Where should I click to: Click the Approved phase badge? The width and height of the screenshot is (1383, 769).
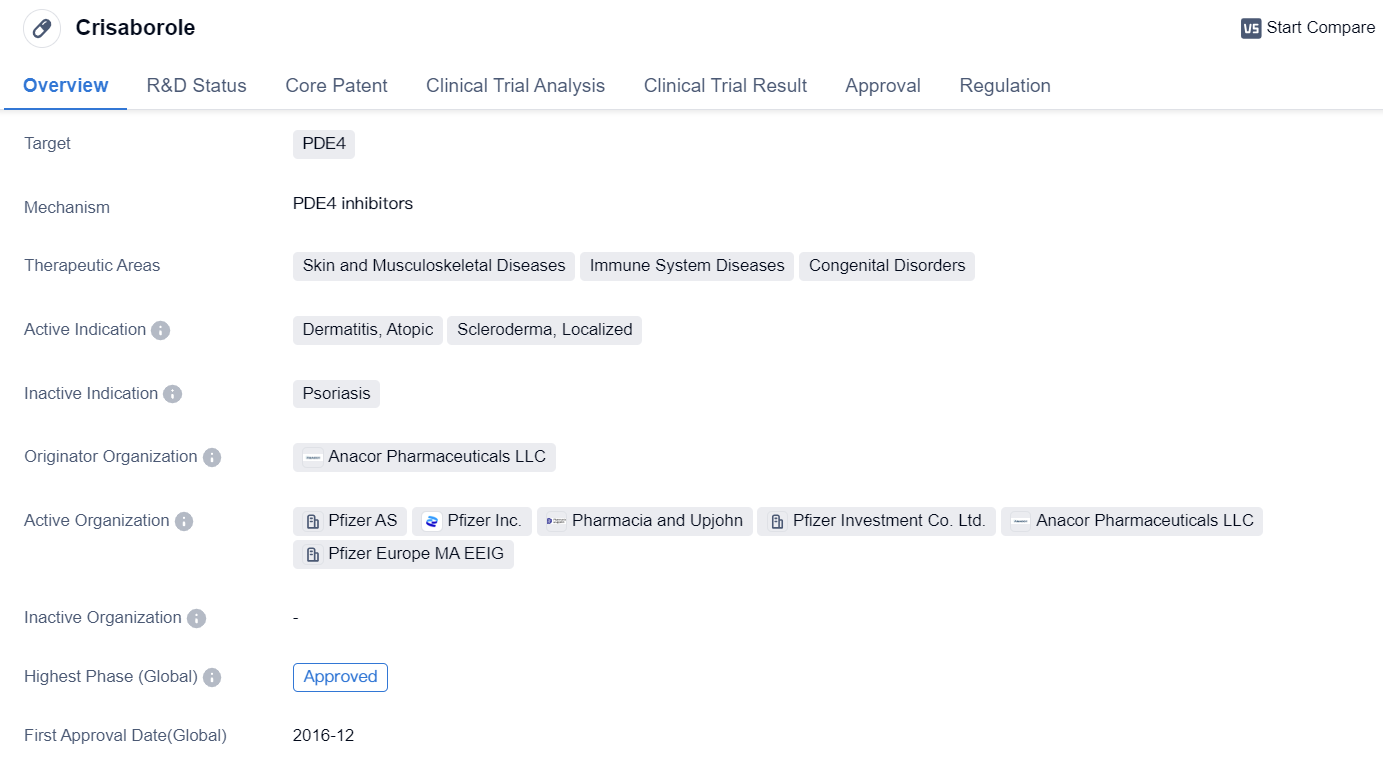(340, 677)
